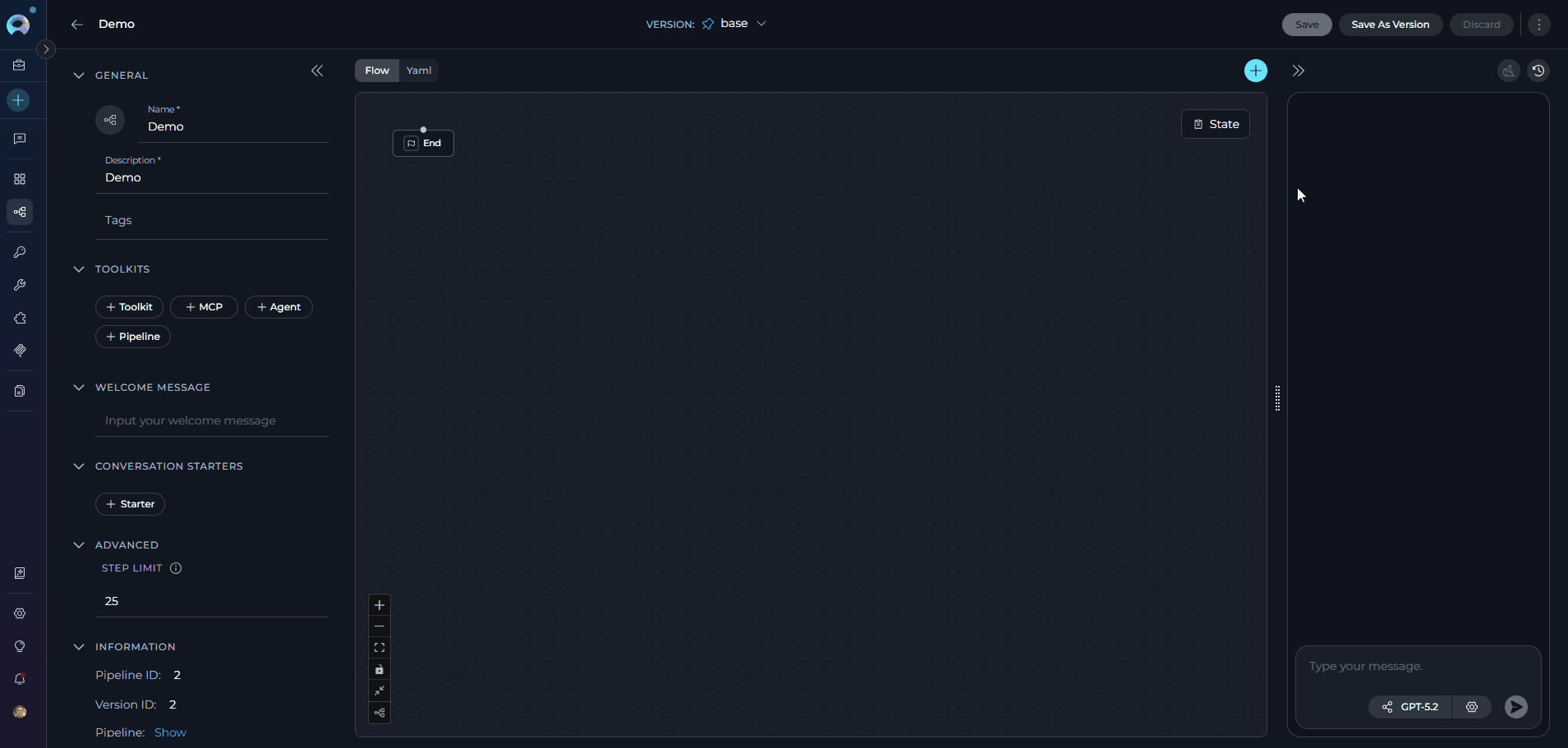Zoom in on the flow canvas

[x=379, y=605]
